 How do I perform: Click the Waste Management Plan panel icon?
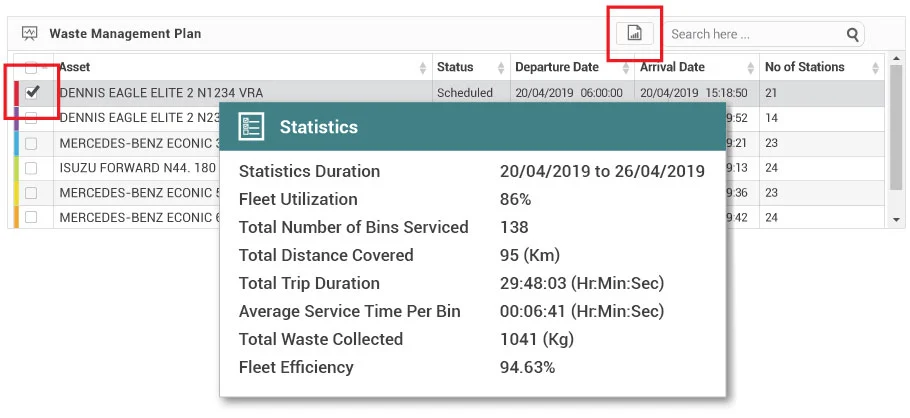(x=29, y=33)
